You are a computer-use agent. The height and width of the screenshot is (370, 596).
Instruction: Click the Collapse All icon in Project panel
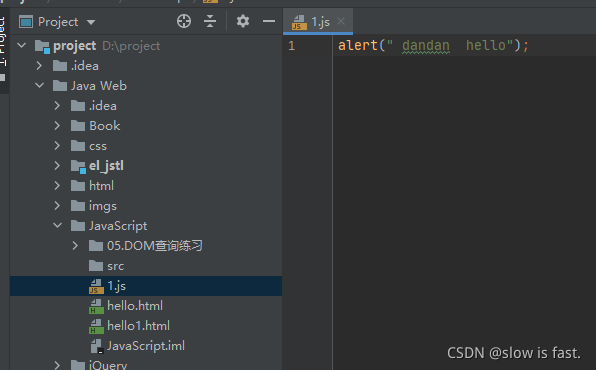coord(210,21)
